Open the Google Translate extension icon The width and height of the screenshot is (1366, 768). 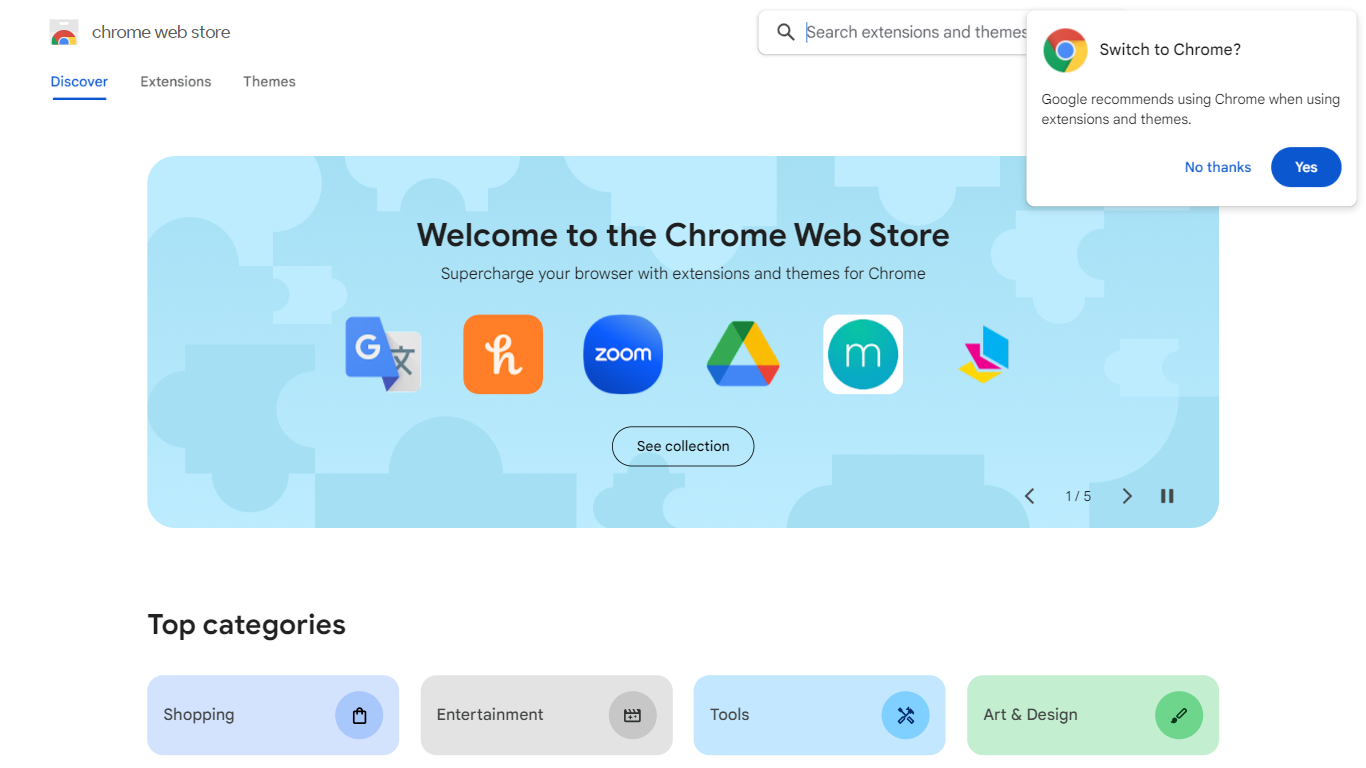[383, 354]
